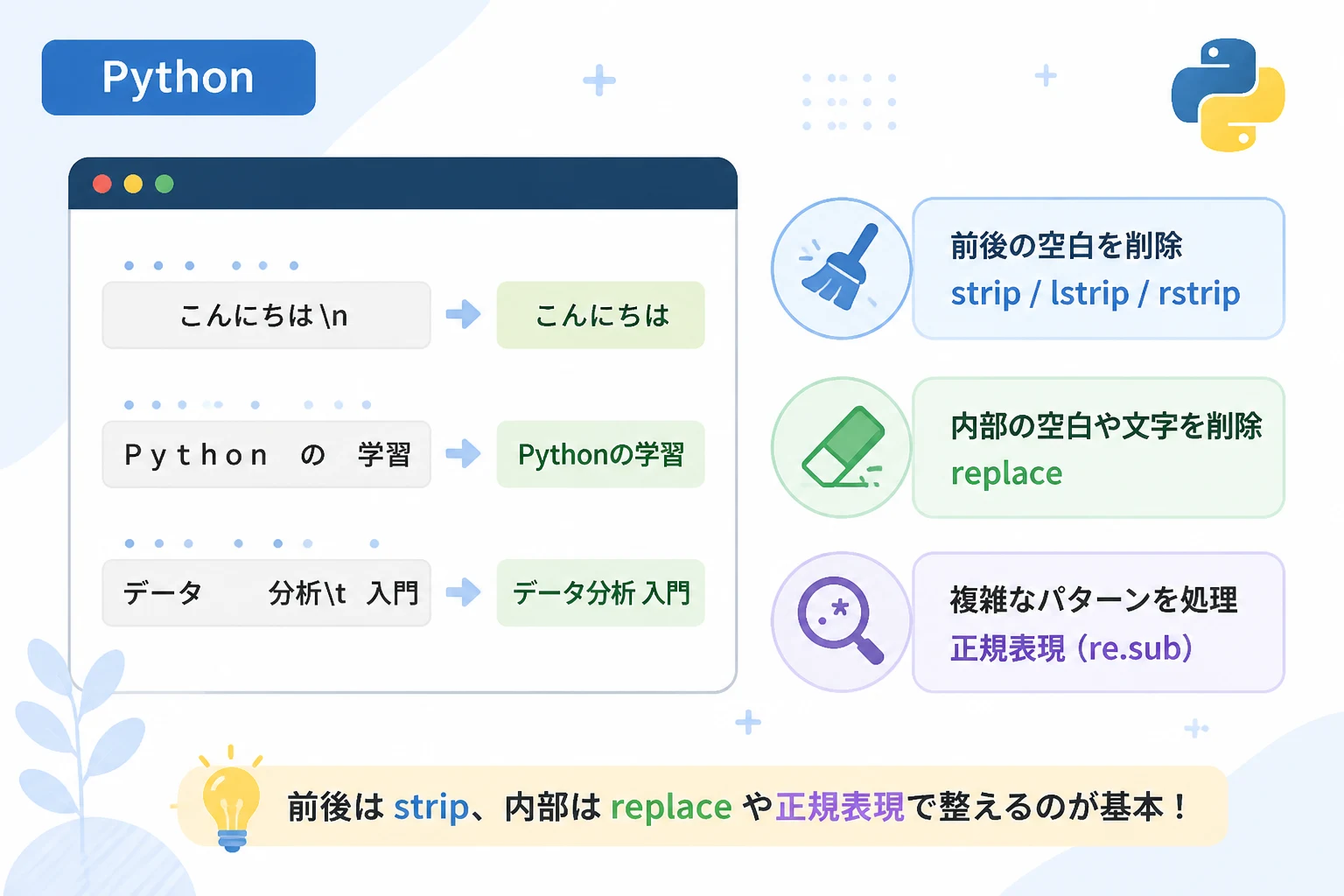This screenshot has width=1344, height=896.
Task: Open the 正規表現 (re.sub) card
Action: tap(1098, 621)
